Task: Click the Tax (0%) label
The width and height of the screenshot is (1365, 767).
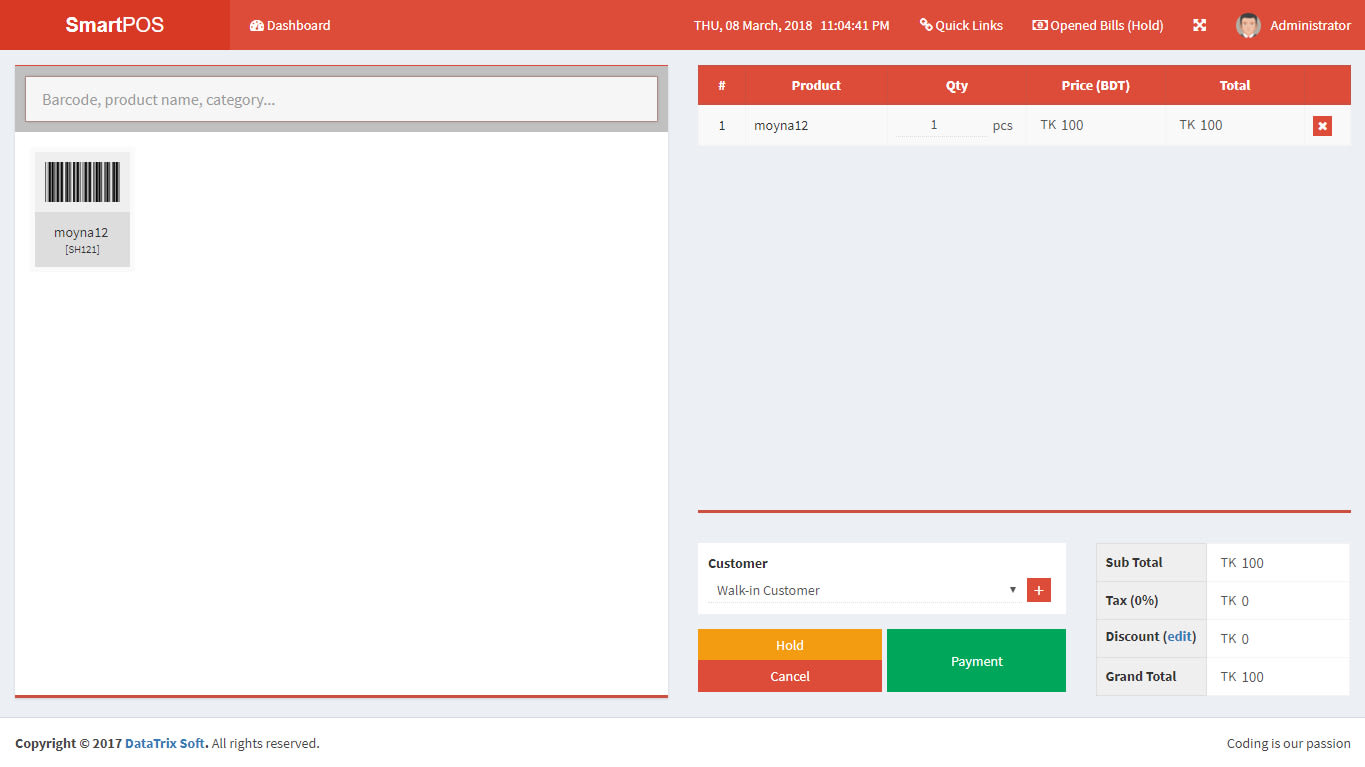Action: click(1131, 601)
